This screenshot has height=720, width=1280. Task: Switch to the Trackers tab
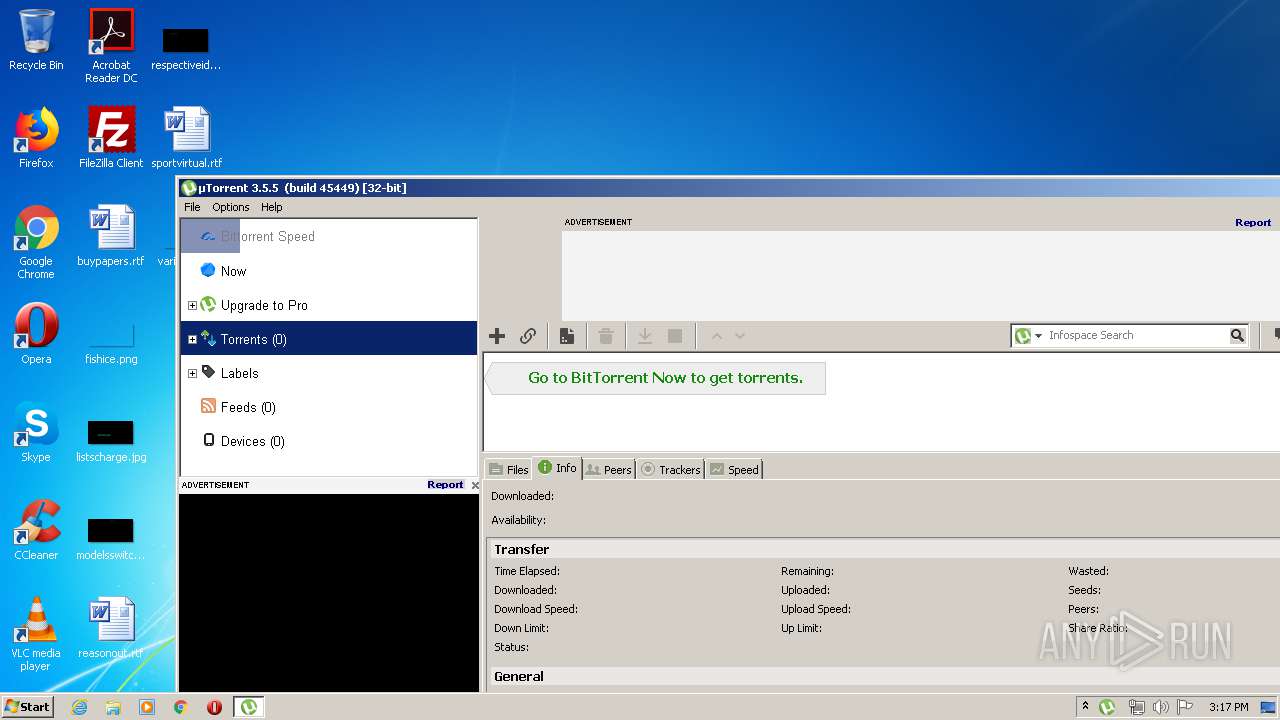click(670, 469)
